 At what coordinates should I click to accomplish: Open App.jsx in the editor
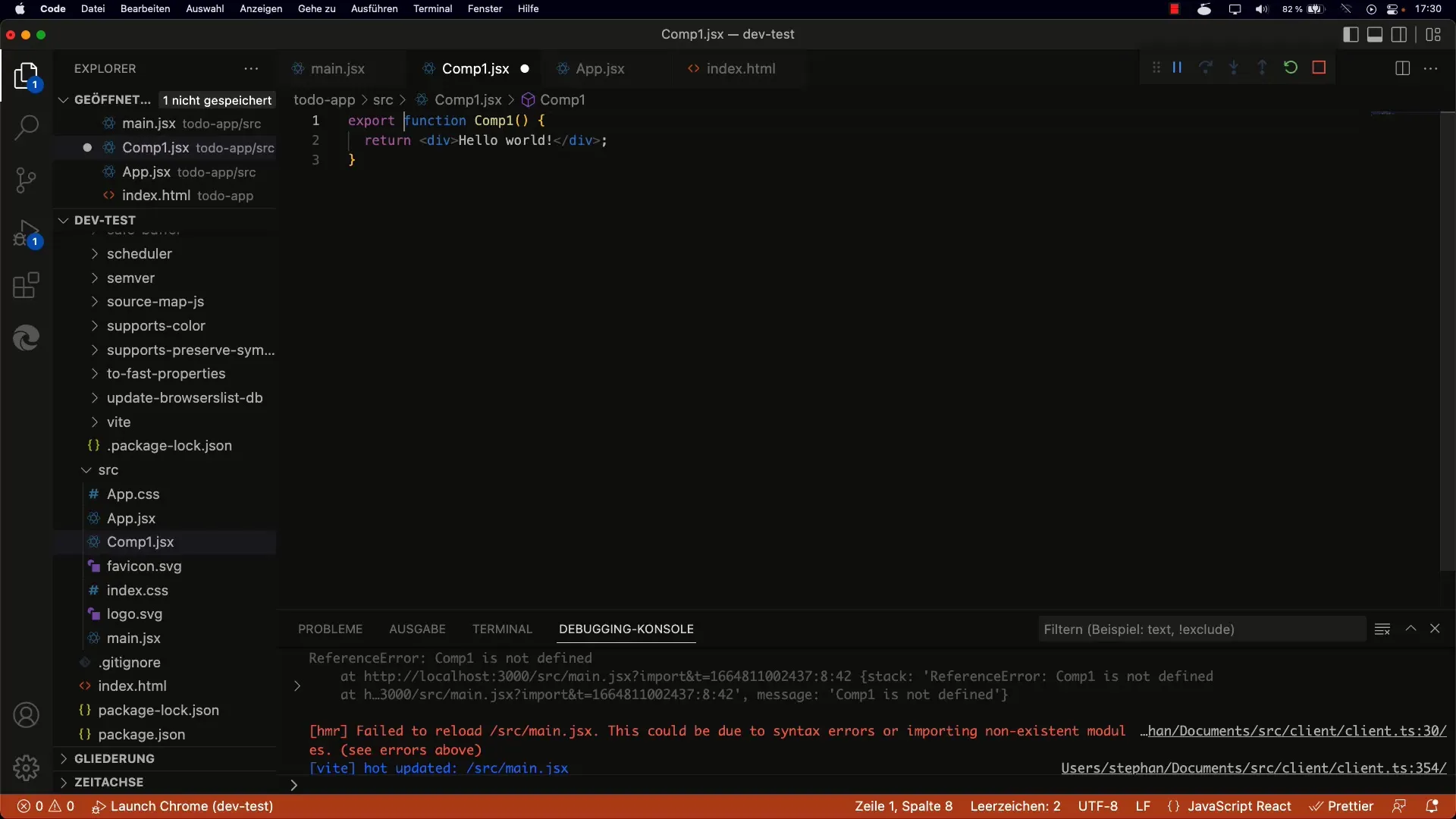tap(599, 68)
